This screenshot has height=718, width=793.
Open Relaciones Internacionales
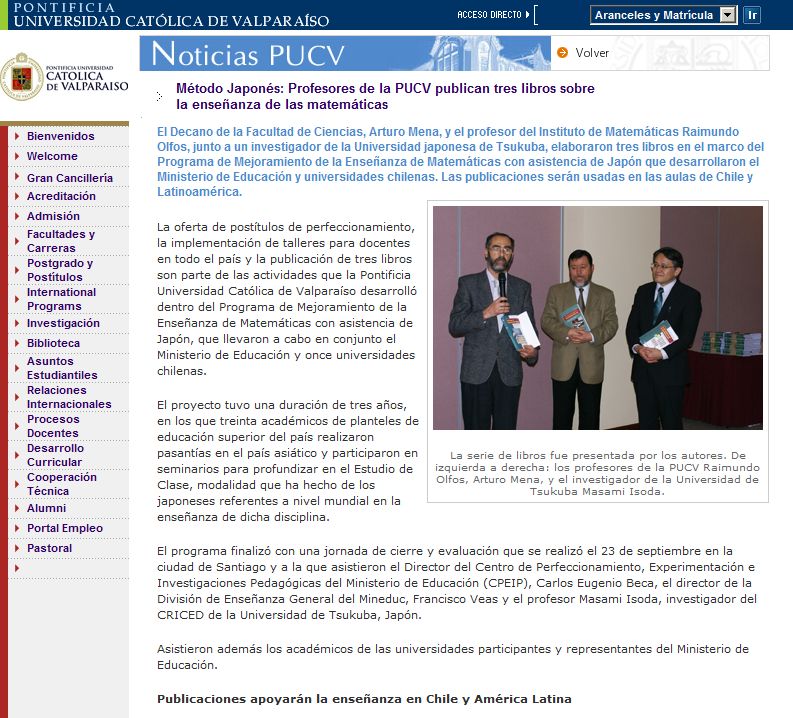69,397
